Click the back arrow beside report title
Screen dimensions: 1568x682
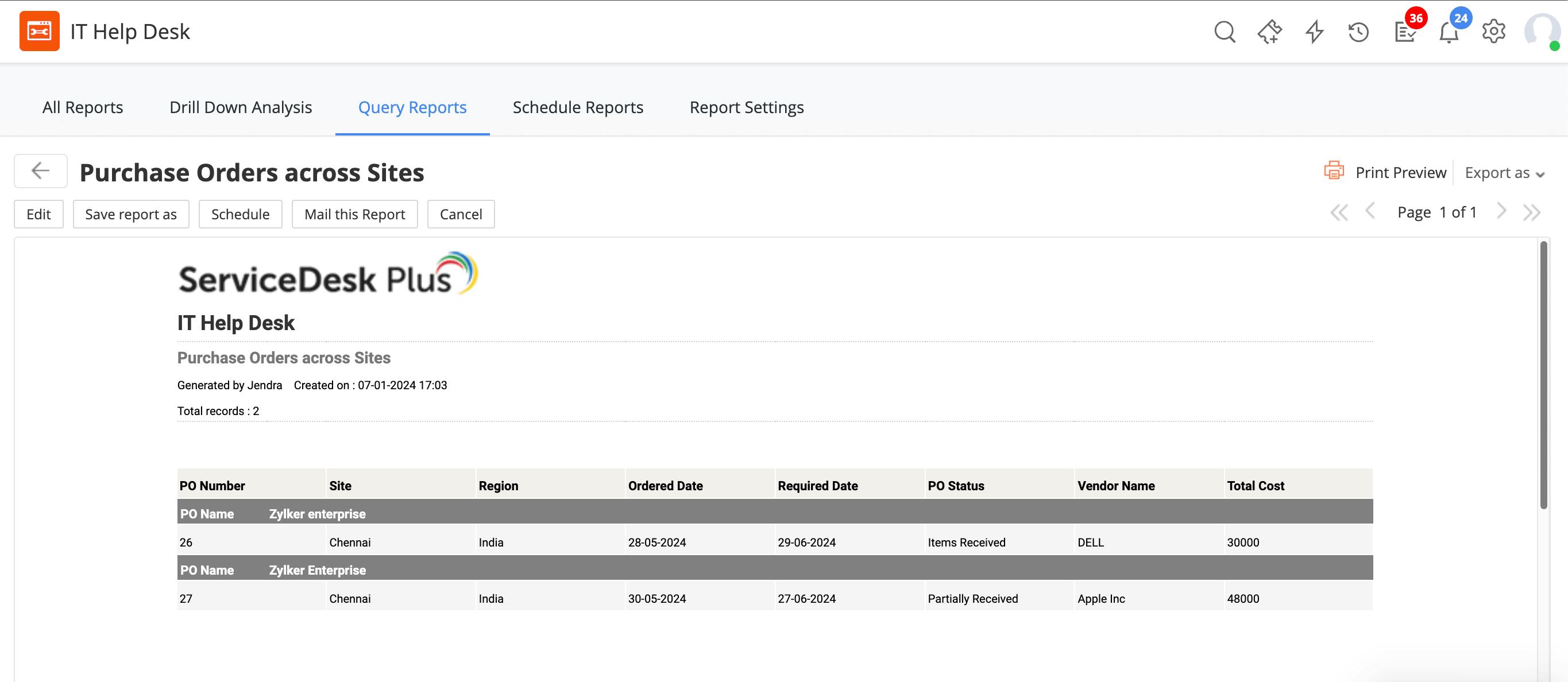[x=41, y=171]
